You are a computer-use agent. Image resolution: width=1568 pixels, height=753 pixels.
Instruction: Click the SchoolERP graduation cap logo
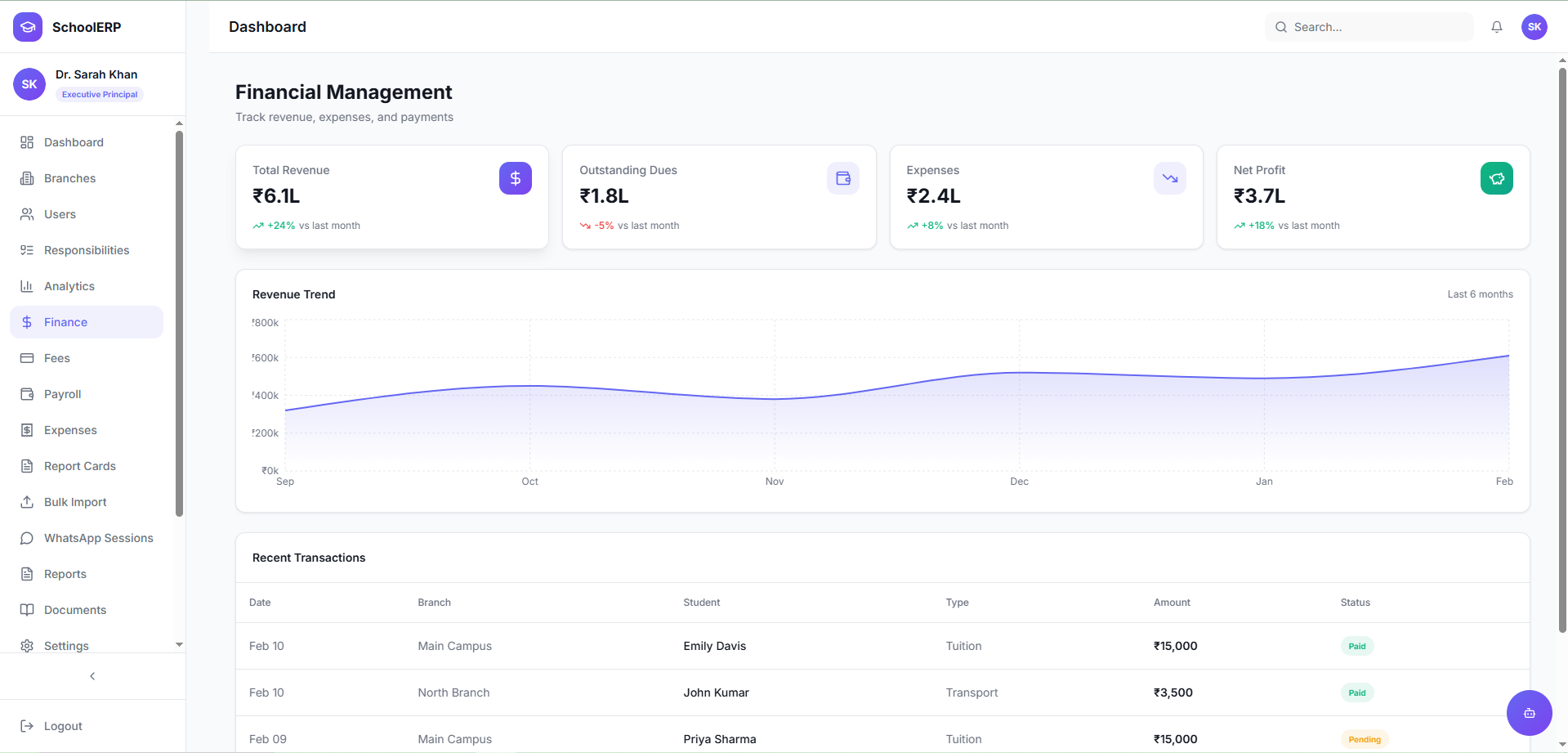[28, 27]
